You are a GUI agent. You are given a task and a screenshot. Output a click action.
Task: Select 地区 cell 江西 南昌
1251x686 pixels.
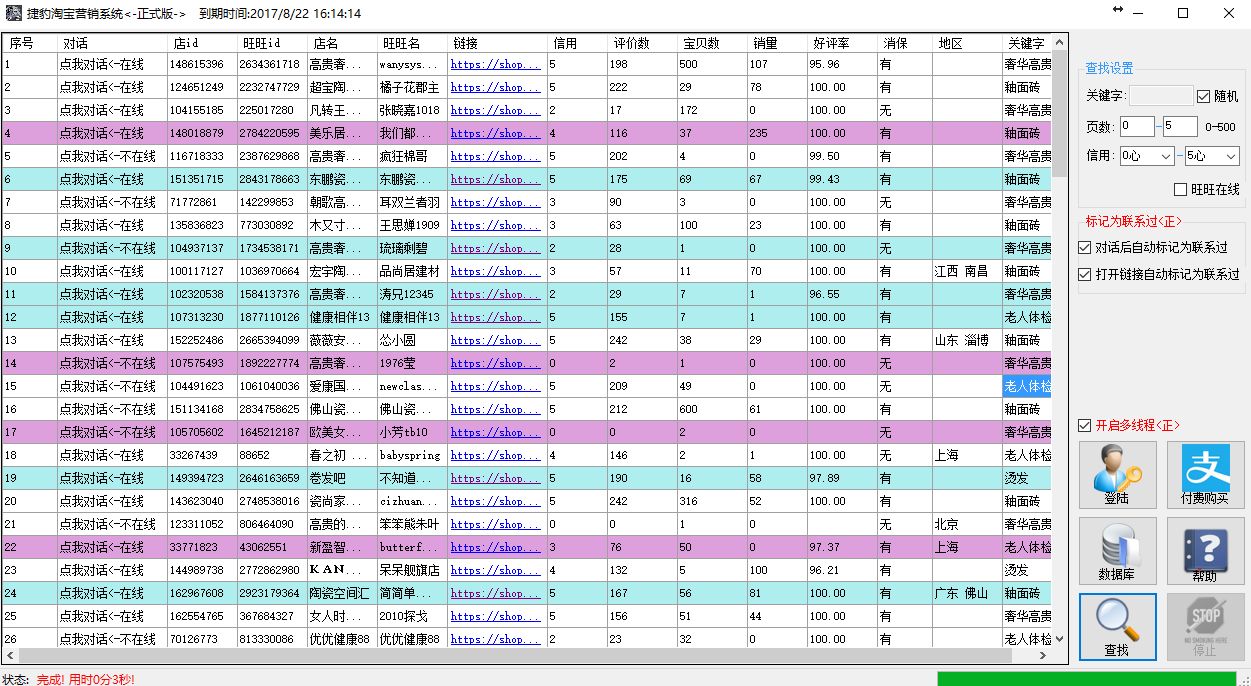(967, 271)
